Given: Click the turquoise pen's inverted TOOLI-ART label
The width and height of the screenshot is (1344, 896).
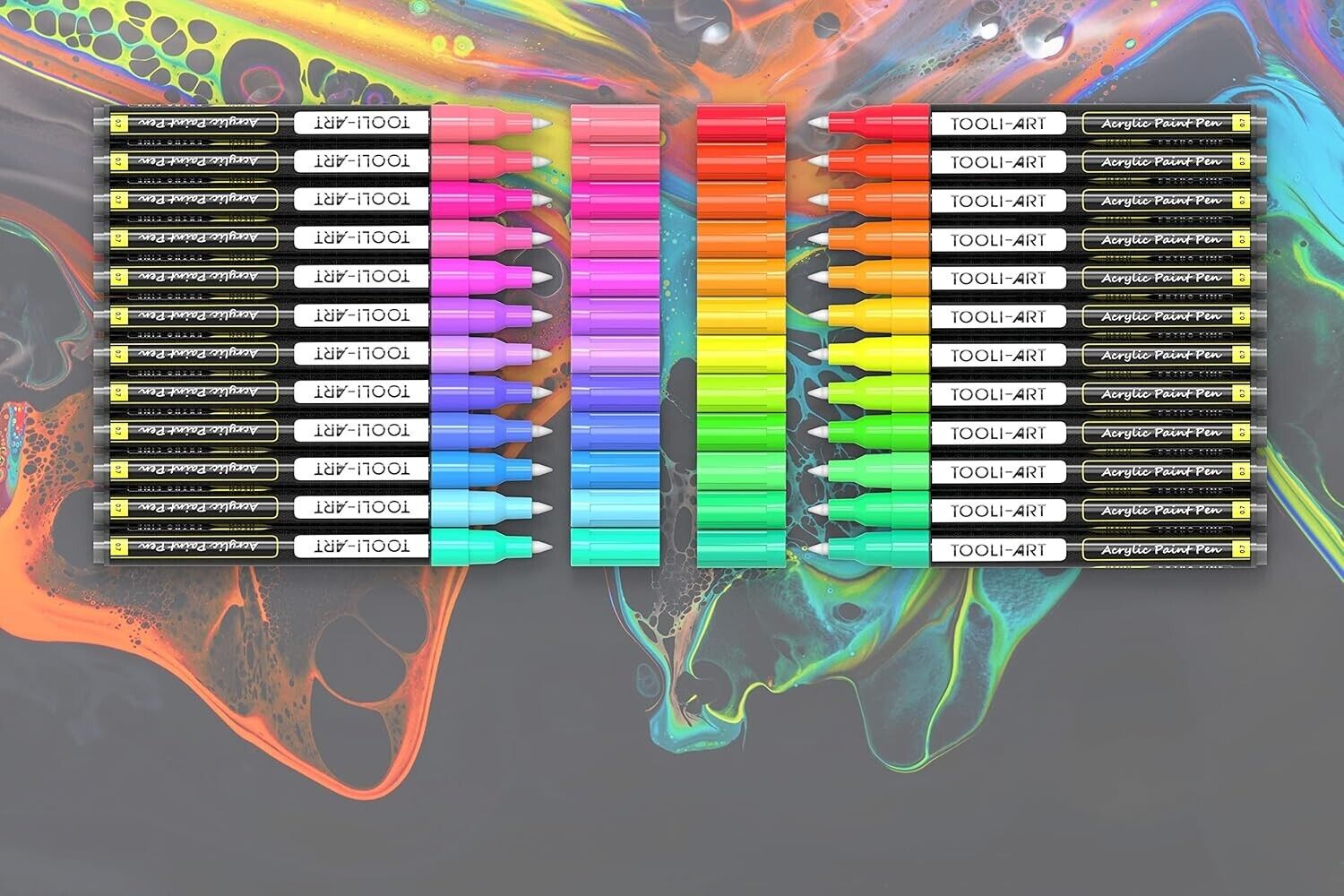Looking at the screenshot, I should 363,545.
